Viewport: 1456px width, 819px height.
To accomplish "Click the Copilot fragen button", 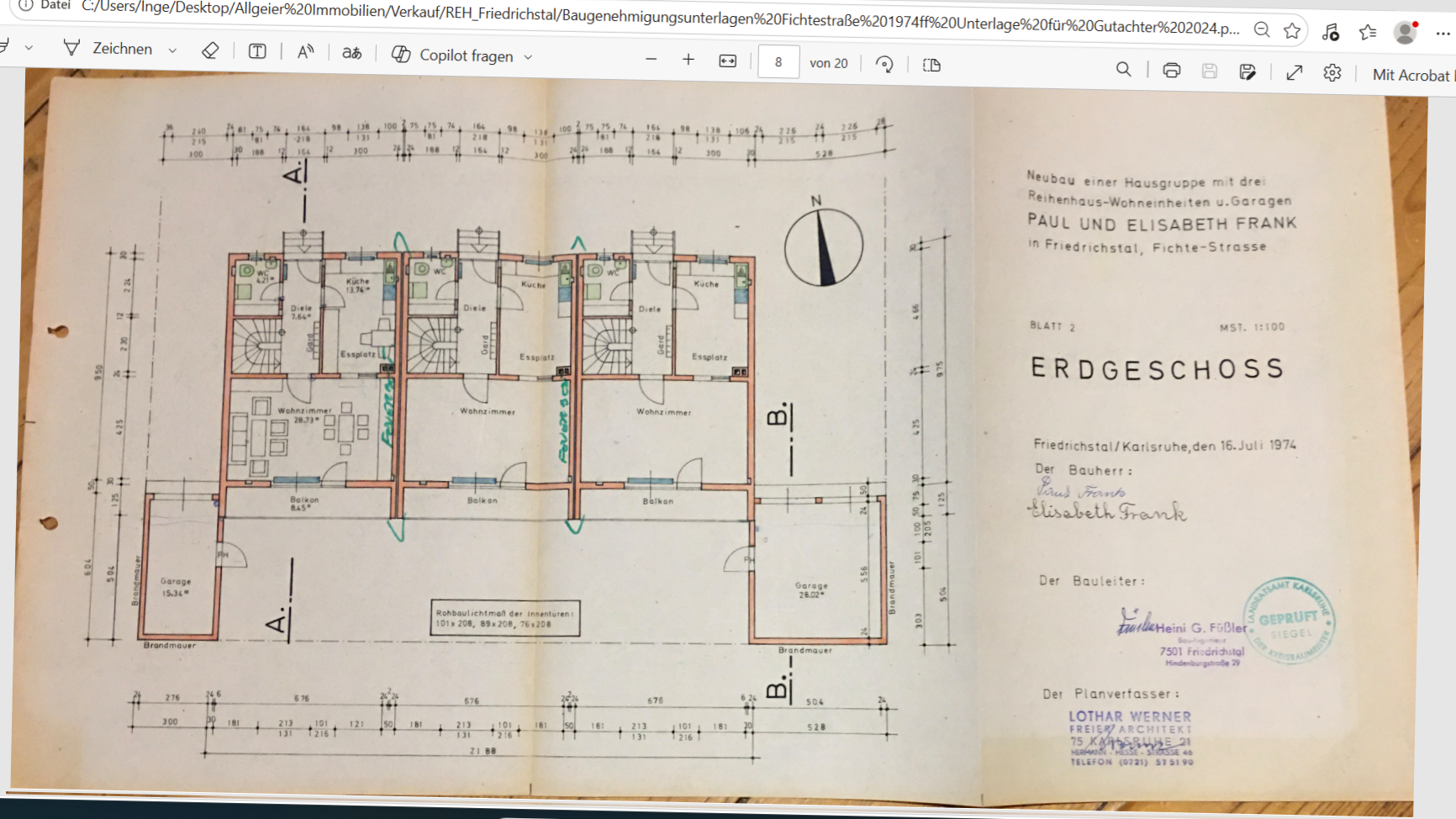I will (453, 55).
